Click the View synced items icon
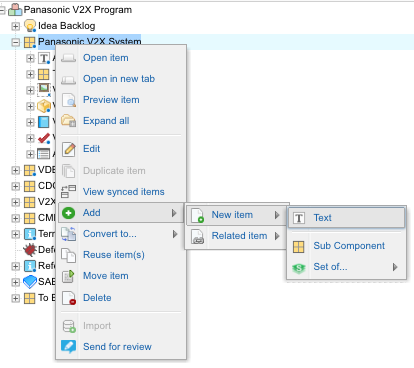The image size is (414, 368). [x=68, y=192]
